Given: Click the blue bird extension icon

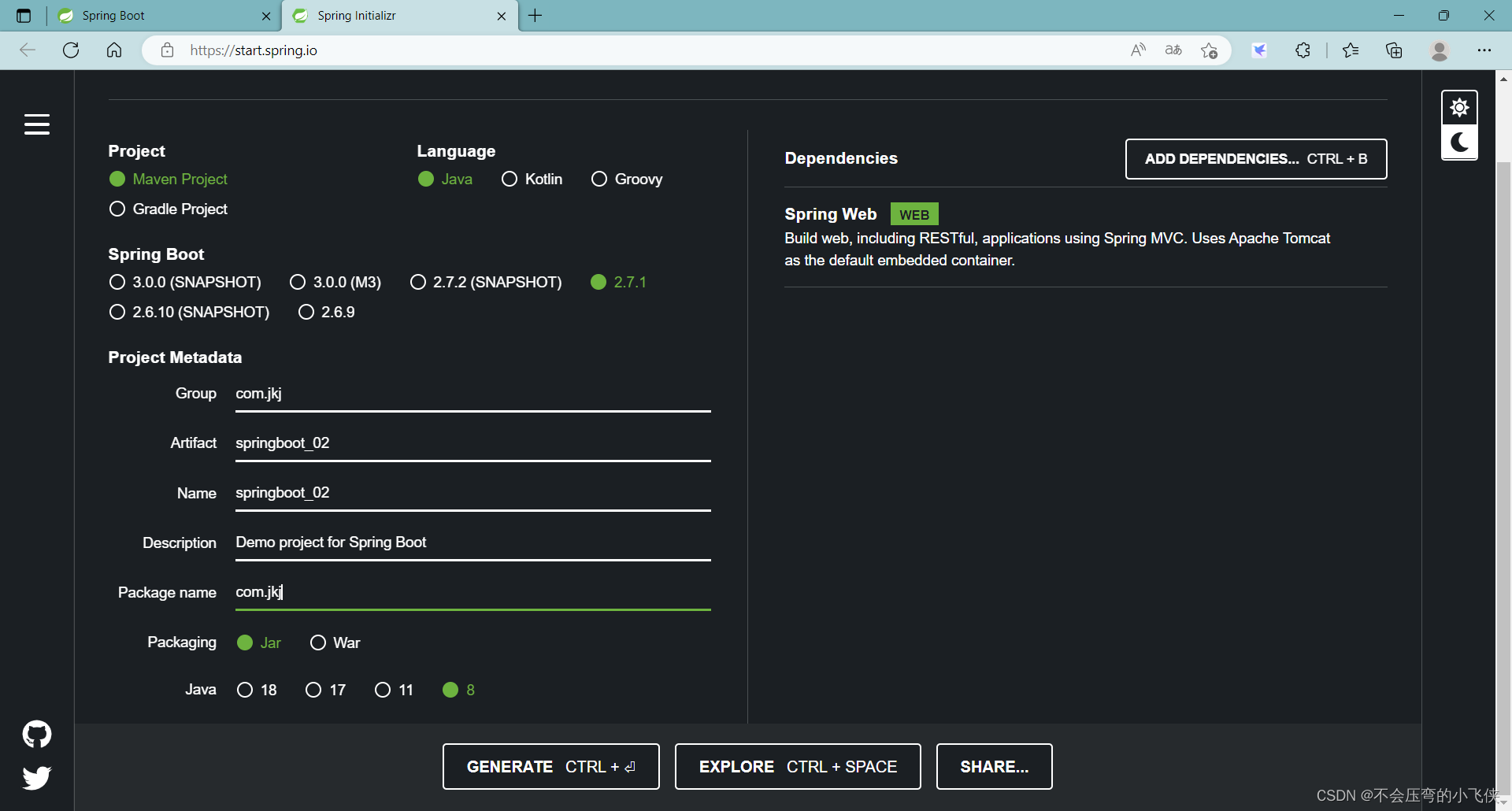Looking at the screenshot, I should coord(1260,50).
